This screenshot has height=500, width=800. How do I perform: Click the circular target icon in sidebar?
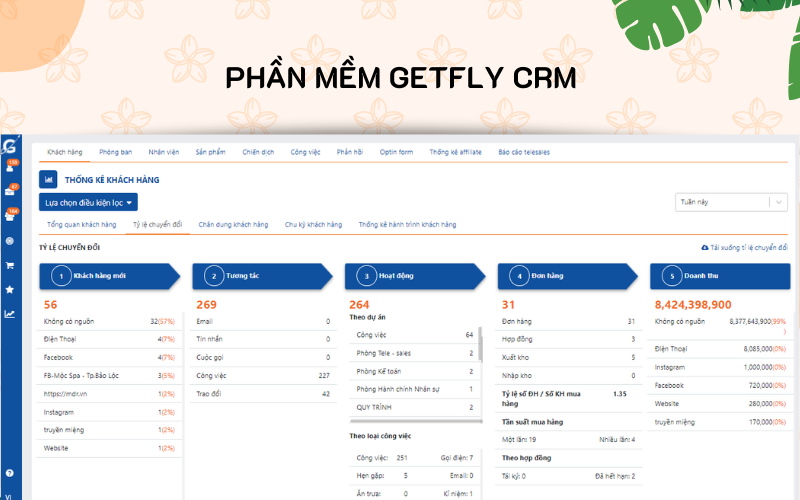[x=10, y=241]
